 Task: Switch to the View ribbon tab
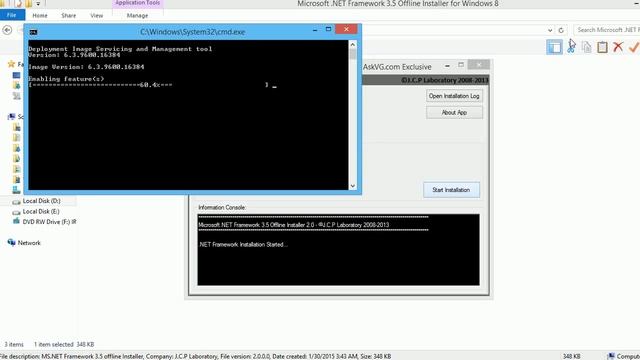coord(96,16)
